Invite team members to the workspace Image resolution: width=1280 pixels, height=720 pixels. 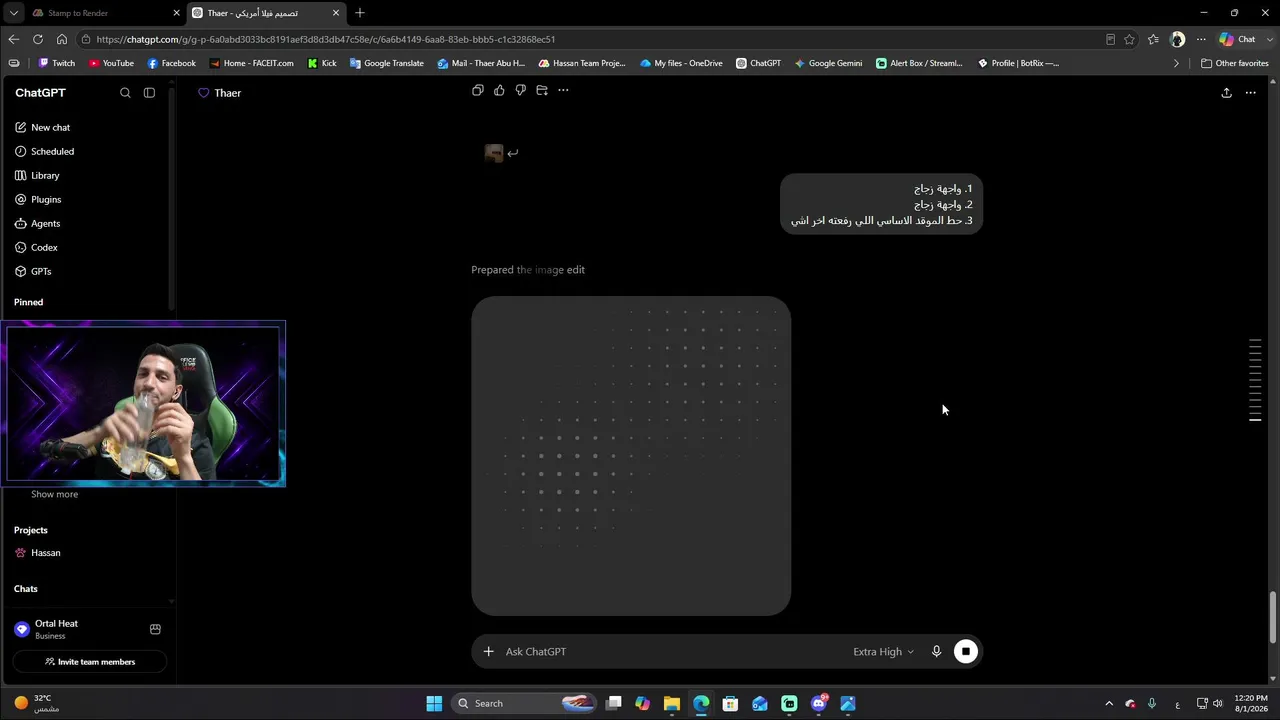click(90, 662)
